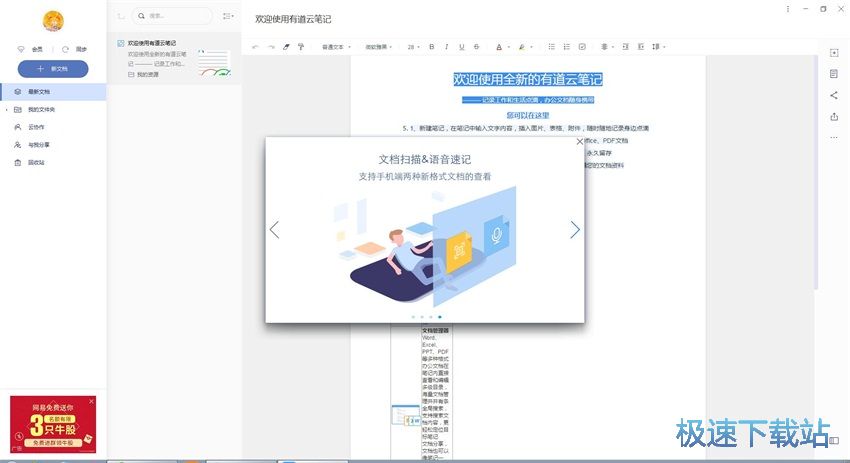Click the note preview thumbnail in list
Image resolution: width=850 pixels, height=463 pixels.
[214, 62]
